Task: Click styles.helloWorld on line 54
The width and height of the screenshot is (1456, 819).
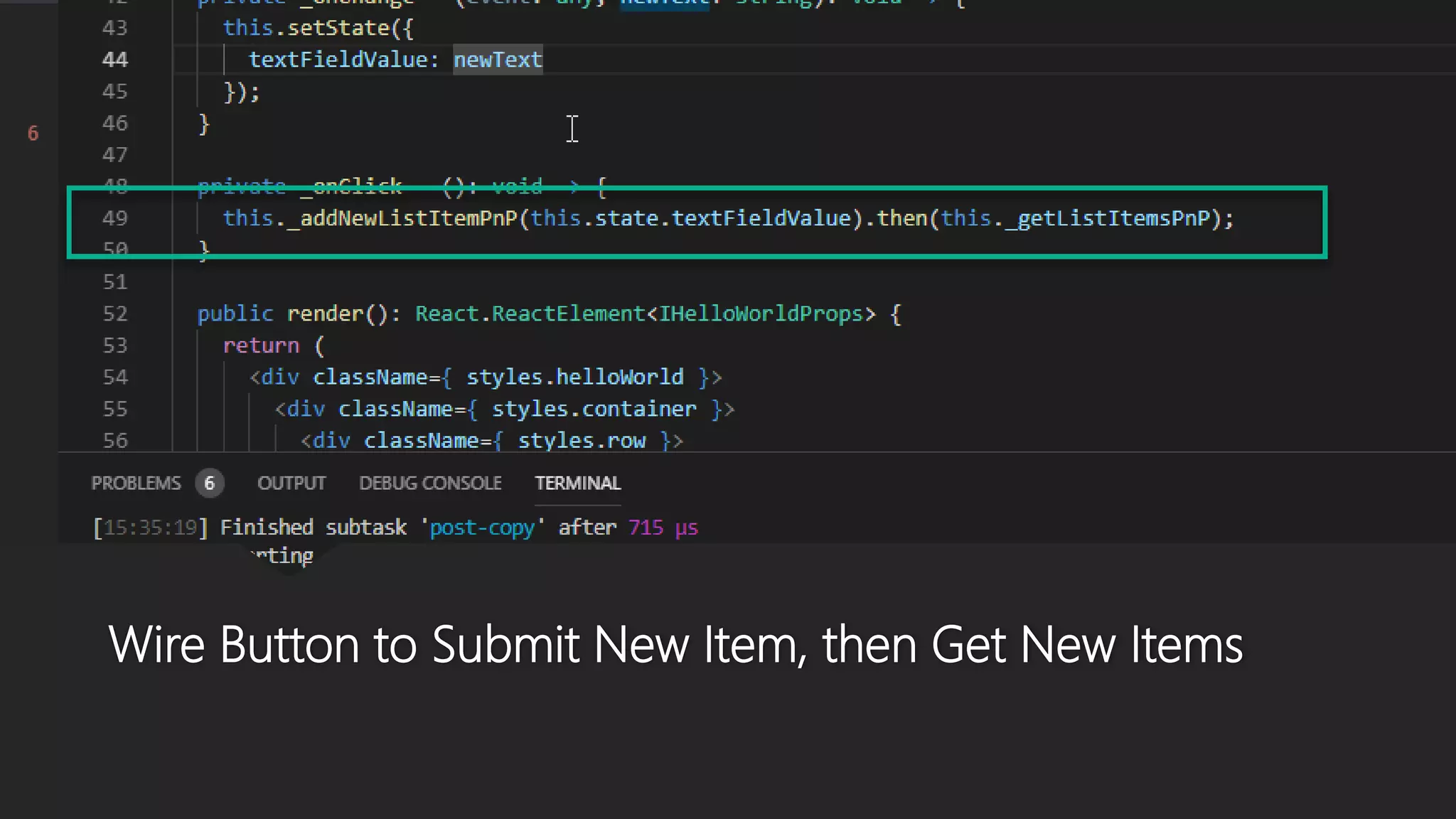Action: tap(575, 377)
